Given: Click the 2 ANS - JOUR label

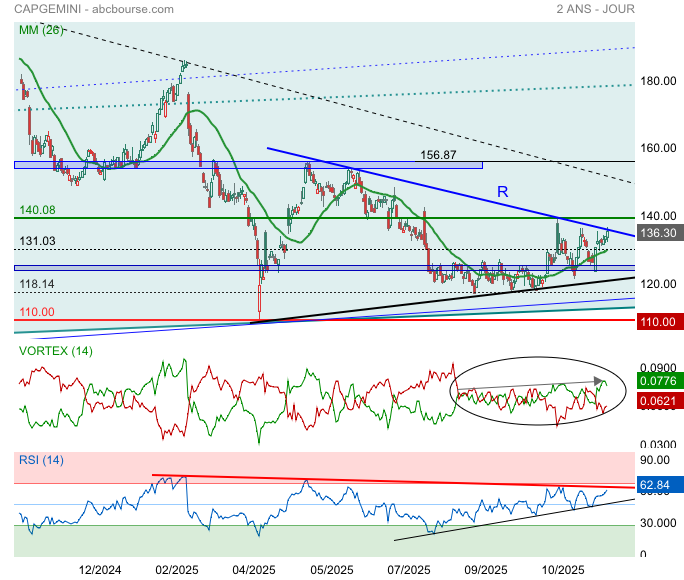Looking at the screenshot, I should point(595,9).
